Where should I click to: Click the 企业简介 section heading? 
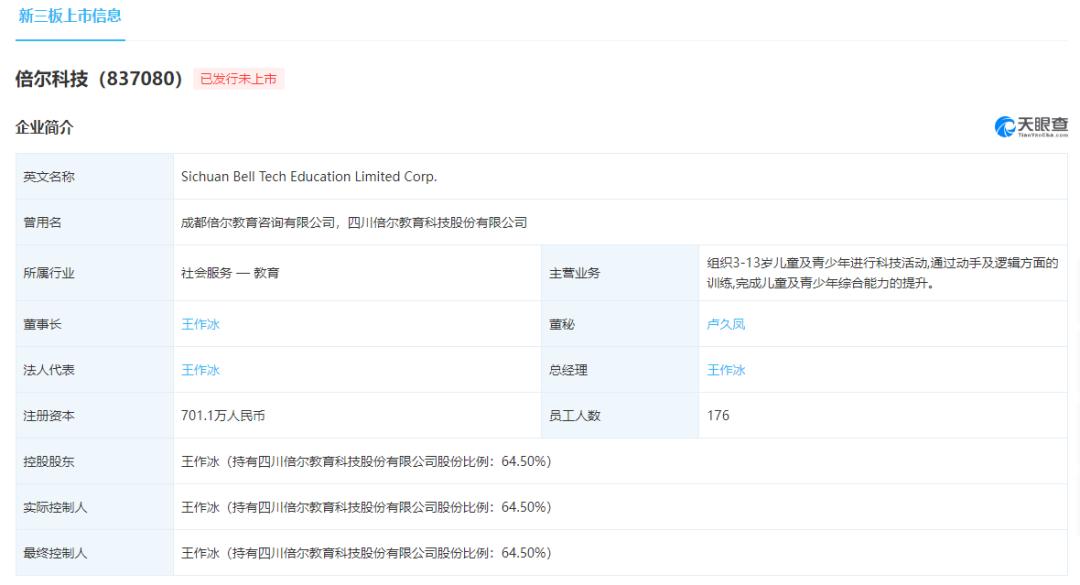pos(44,127)
